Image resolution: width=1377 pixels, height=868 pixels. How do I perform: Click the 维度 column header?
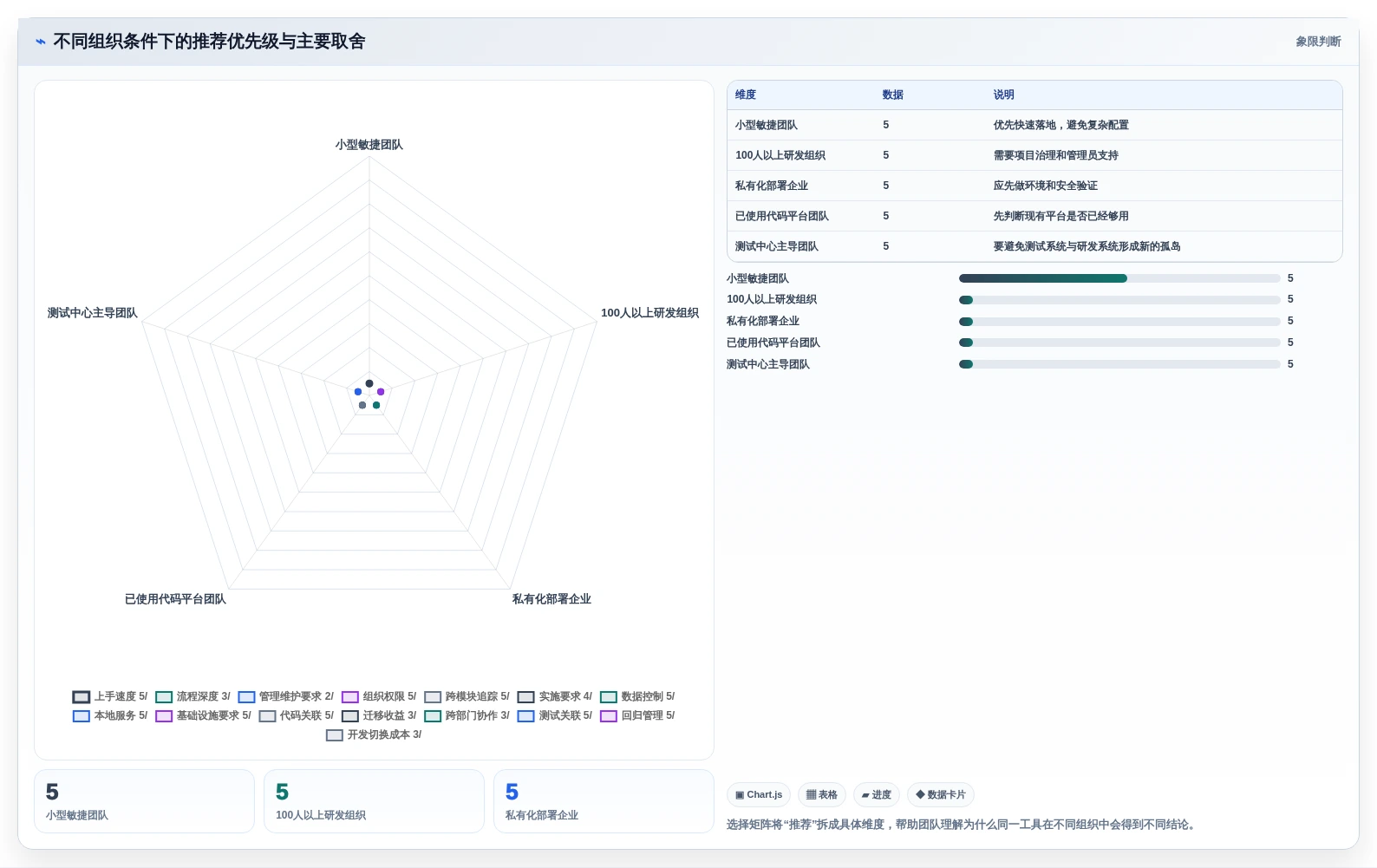(746, 95)
